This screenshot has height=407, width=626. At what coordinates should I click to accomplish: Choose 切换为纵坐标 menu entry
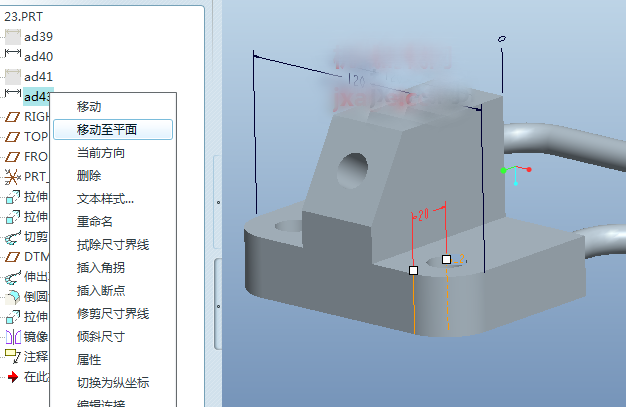click(x=113, y=383)
